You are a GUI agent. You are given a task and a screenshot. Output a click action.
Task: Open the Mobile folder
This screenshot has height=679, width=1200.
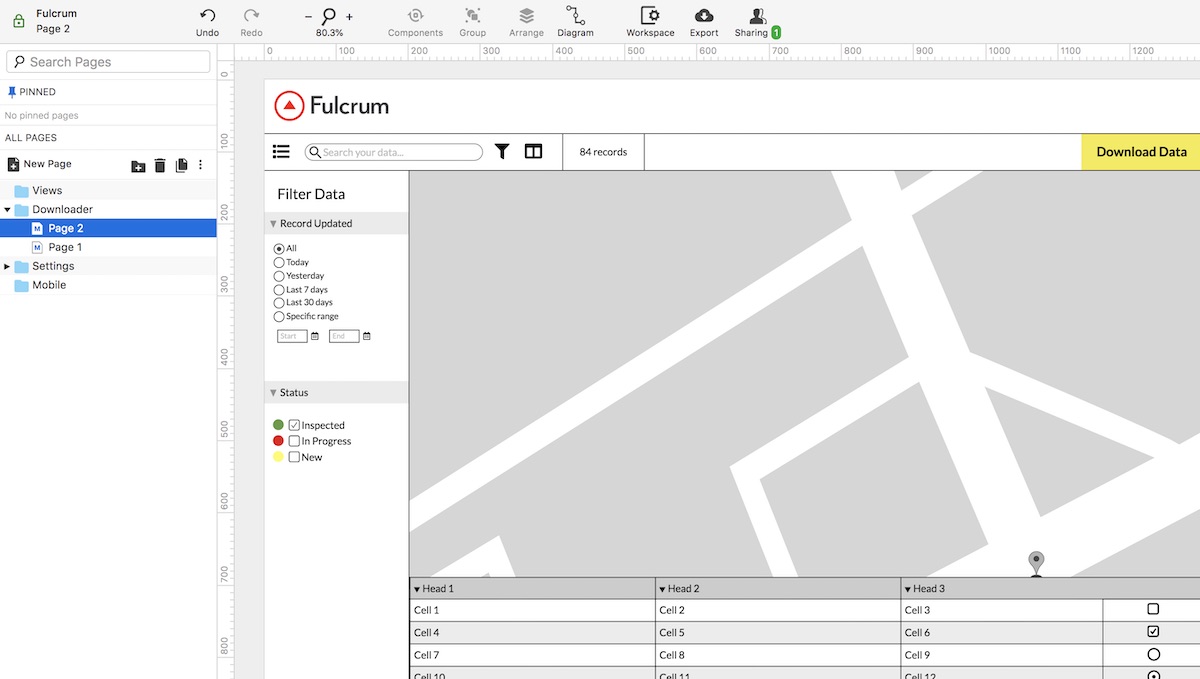click(x=48, y=285)
